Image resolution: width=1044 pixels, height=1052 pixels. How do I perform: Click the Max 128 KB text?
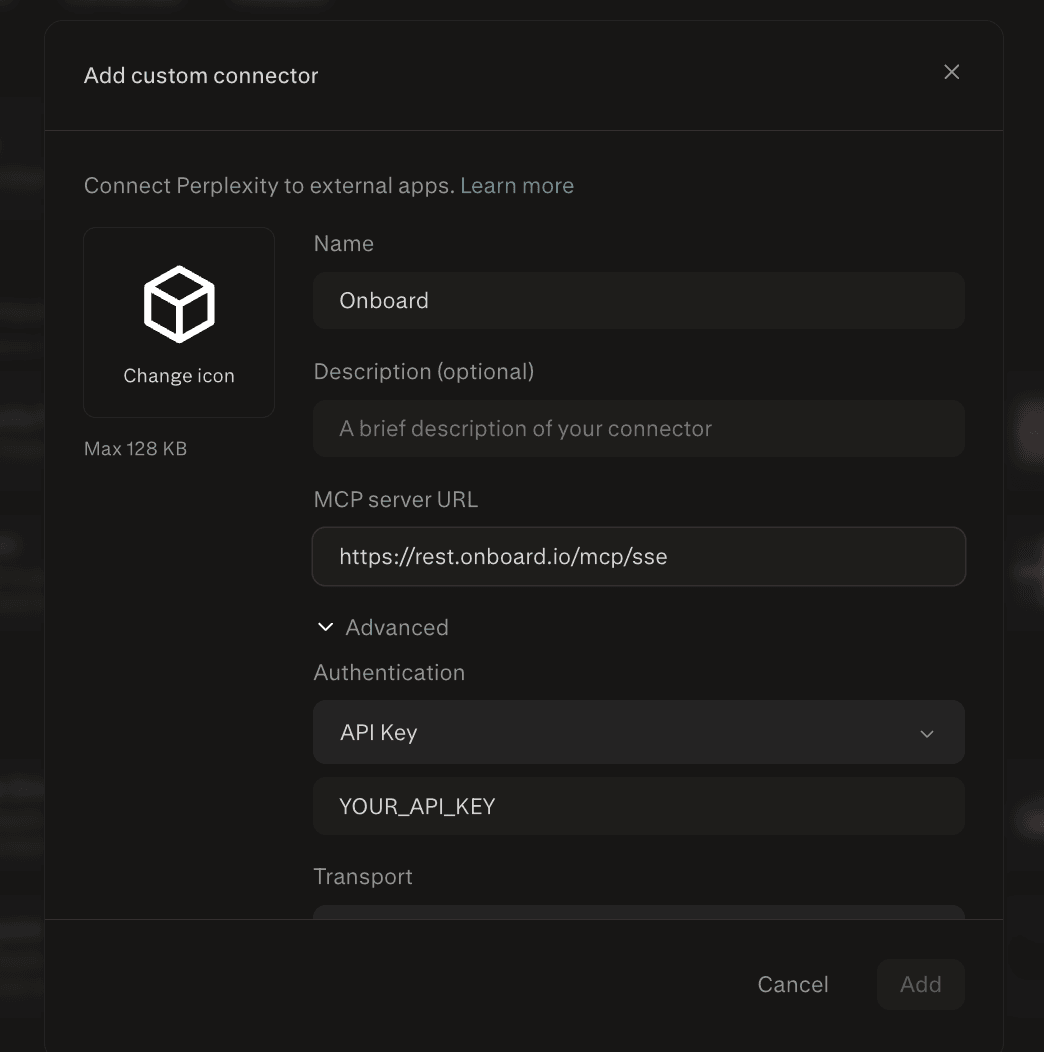[136, 448]
